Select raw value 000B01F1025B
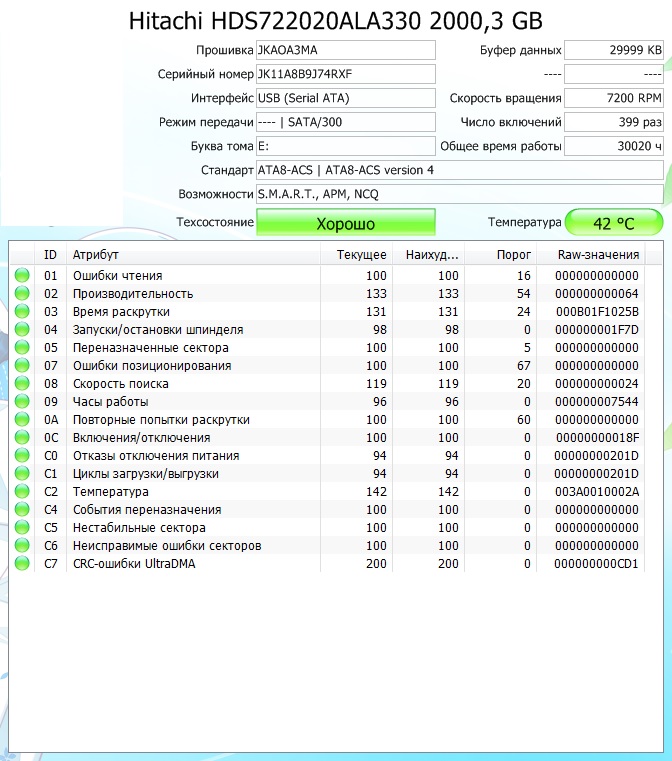 pyautogui.click(x=597, y=311)
